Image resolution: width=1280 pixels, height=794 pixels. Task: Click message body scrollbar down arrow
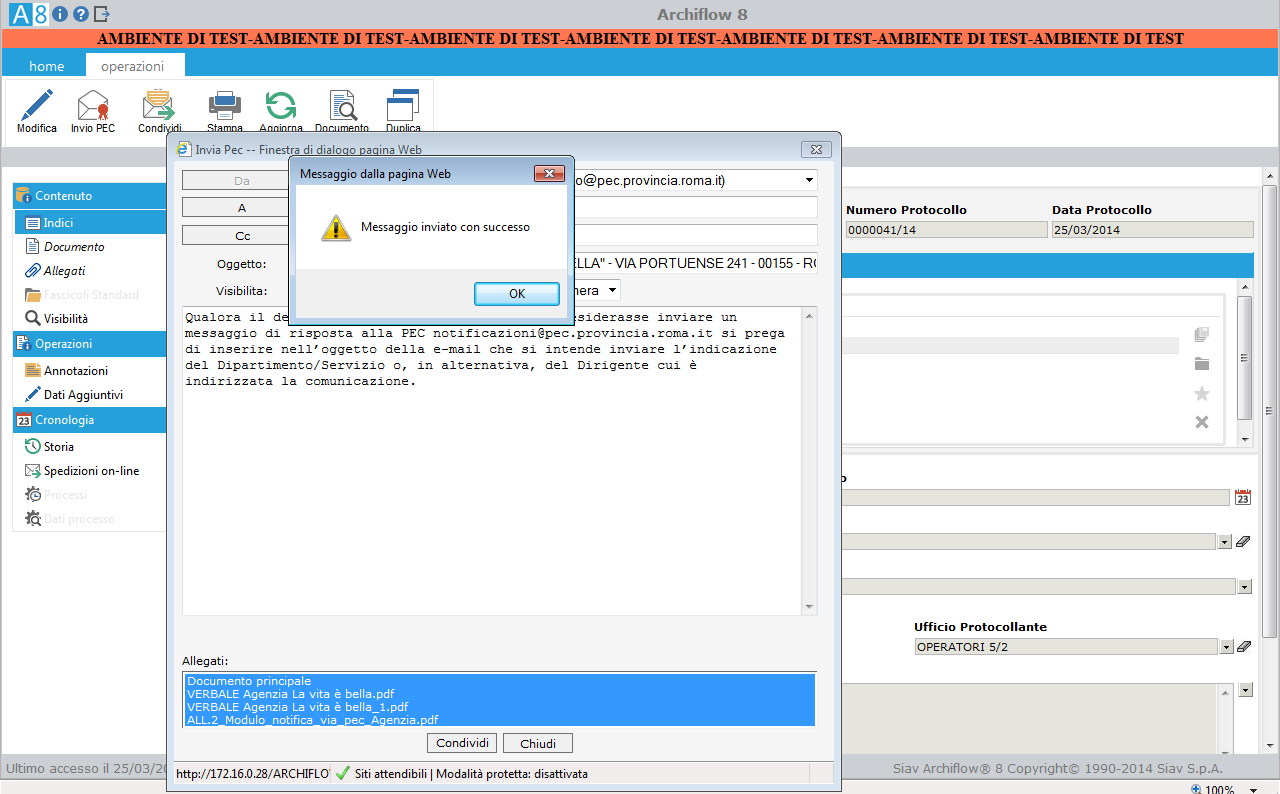point(809,607)
